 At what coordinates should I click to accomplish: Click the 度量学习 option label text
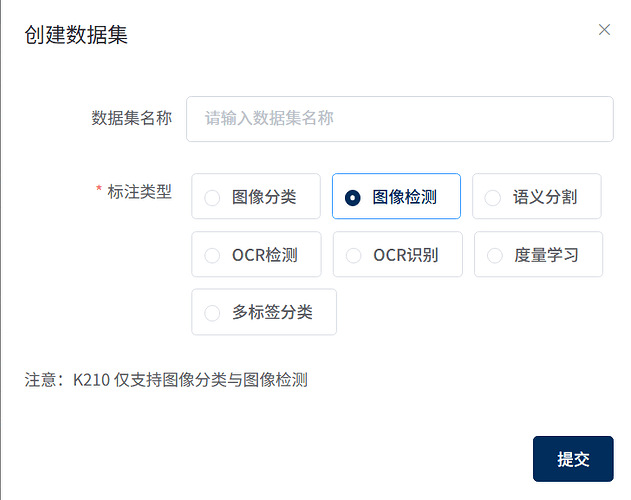click(546, 255)
